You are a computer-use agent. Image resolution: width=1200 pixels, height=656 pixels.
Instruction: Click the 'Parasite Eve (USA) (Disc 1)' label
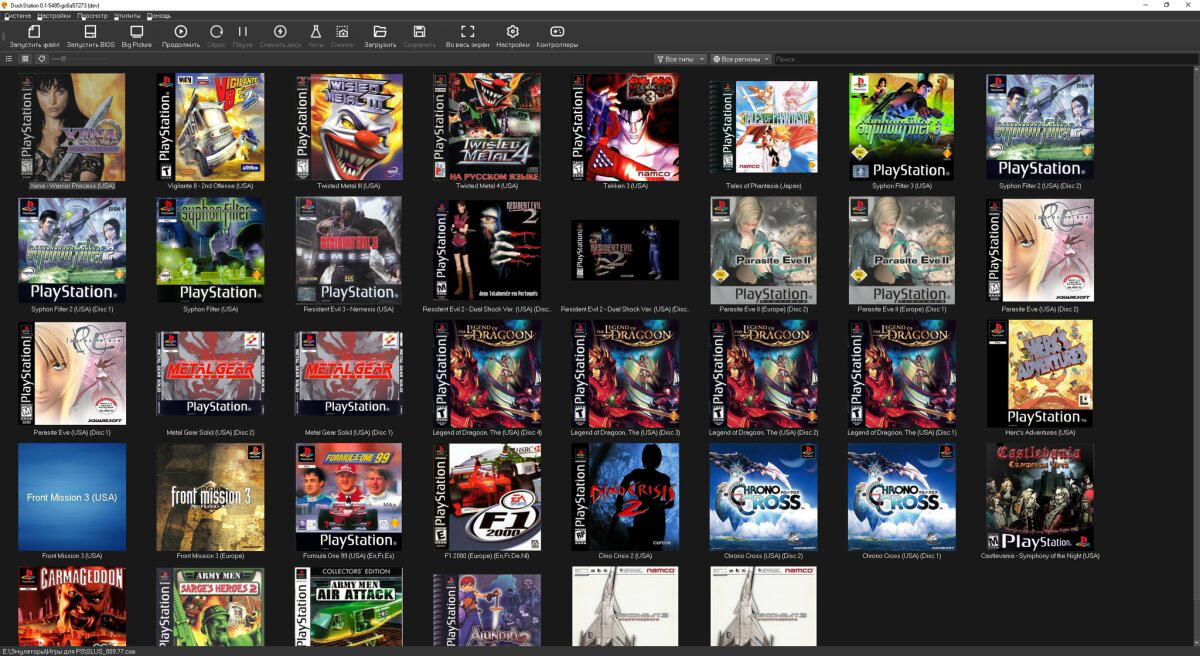point(72,432)
